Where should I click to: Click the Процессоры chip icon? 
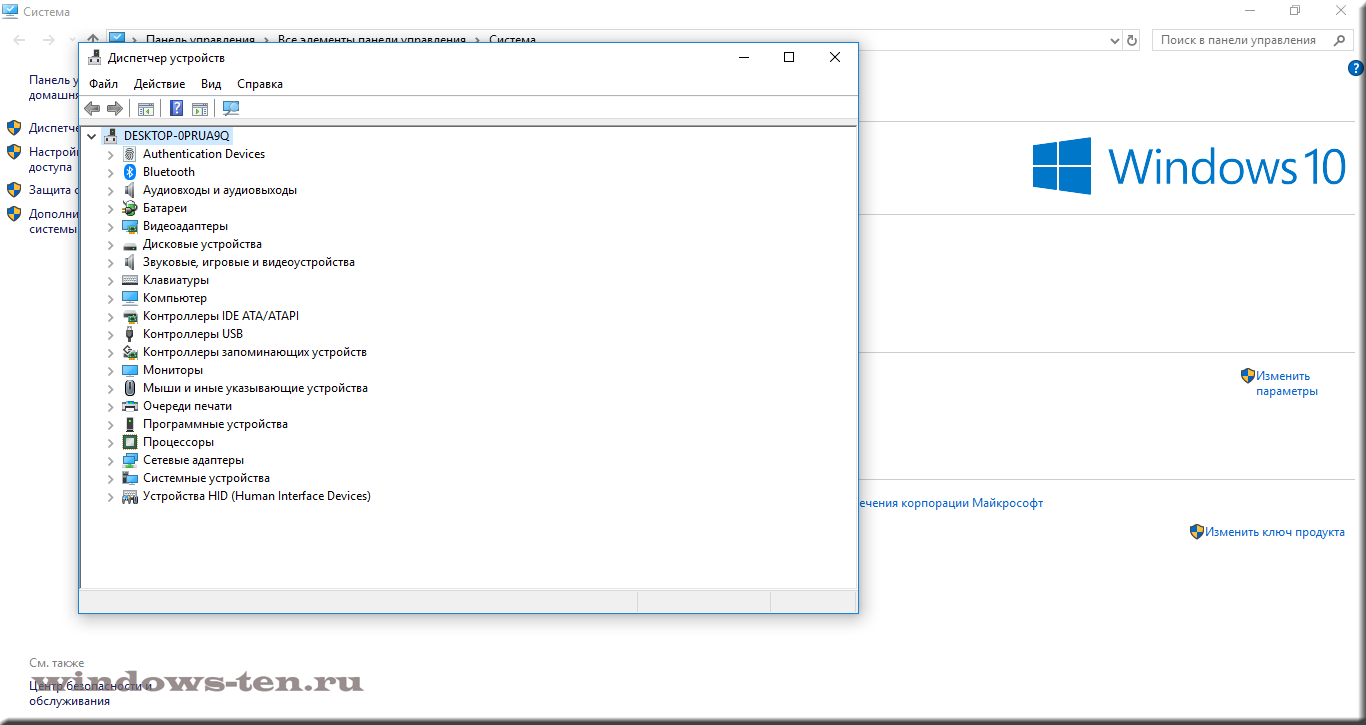(130, 442)
